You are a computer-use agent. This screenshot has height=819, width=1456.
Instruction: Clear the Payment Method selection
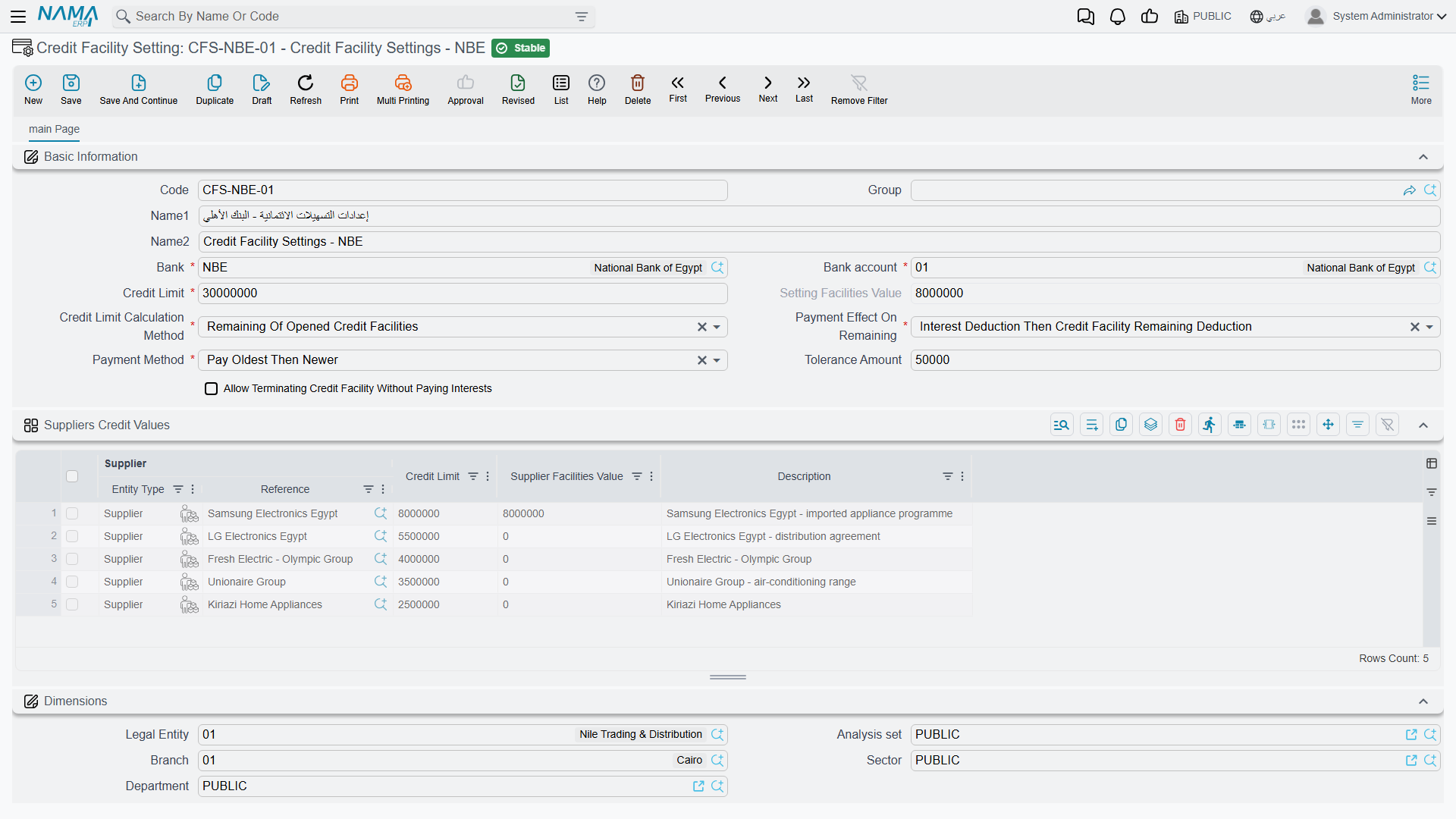702,360
